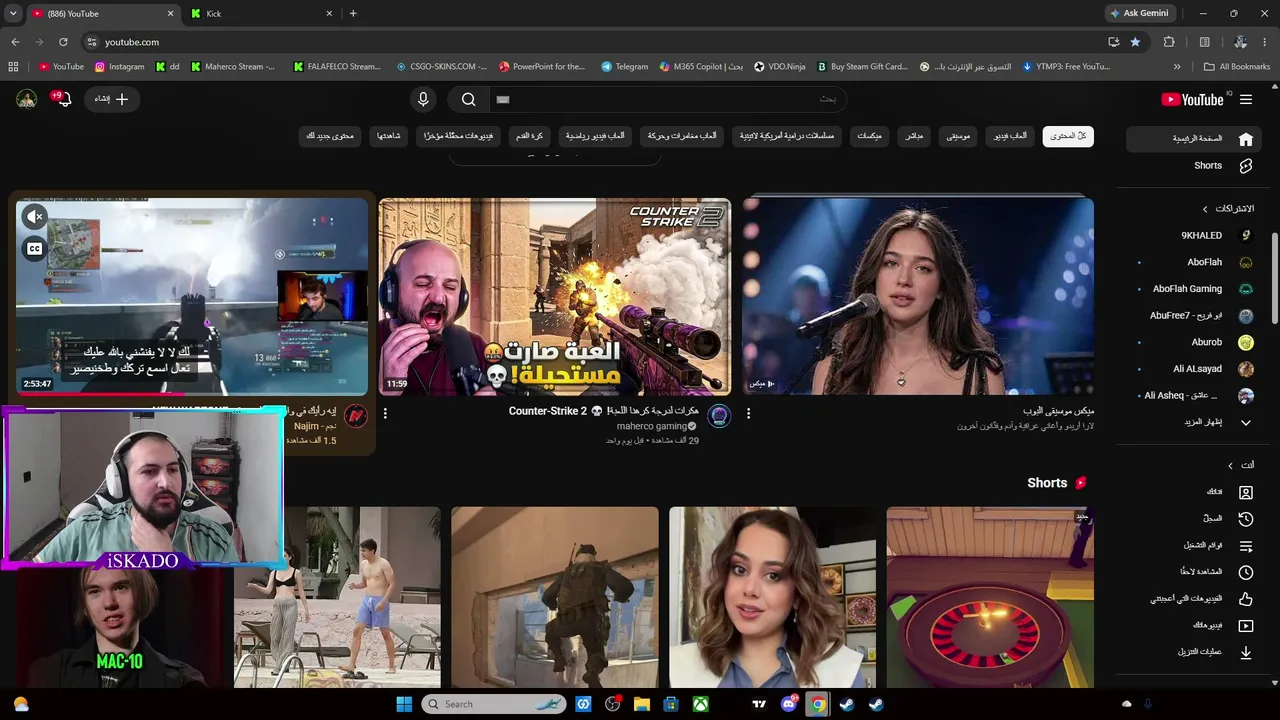Open the AboFlah Gaming subscription
Image resolution: width=1280 pixels, height=720 pixels.
(1196, 289)
